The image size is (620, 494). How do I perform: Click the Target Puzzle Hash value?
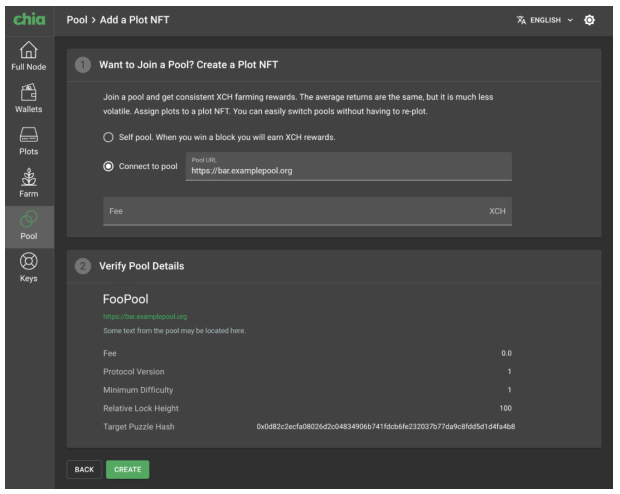tap(386, 426)
